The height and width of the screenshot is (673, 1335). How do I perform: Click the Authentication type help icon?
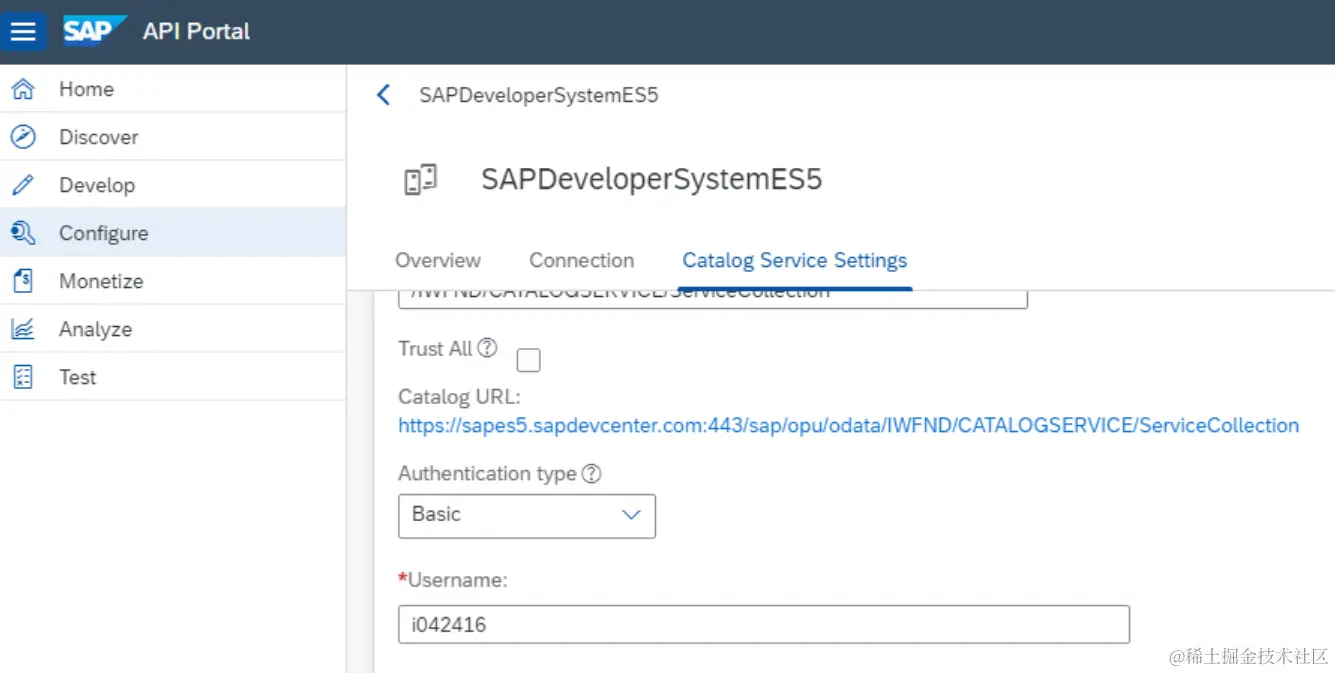(x=591, y=474)
